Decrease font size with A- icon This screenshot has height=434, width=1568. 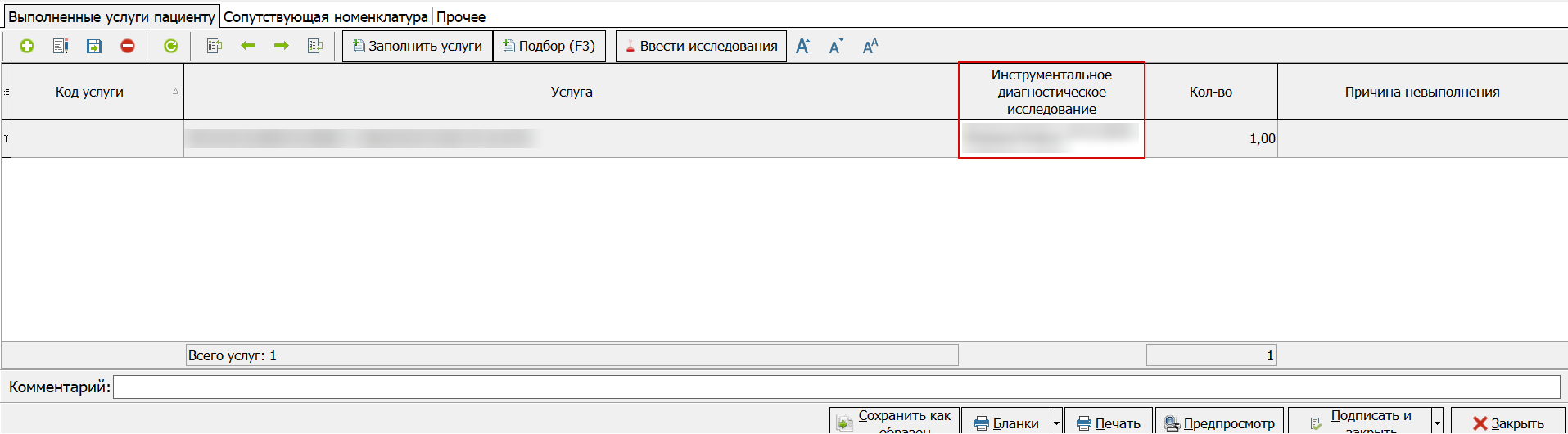836,47
